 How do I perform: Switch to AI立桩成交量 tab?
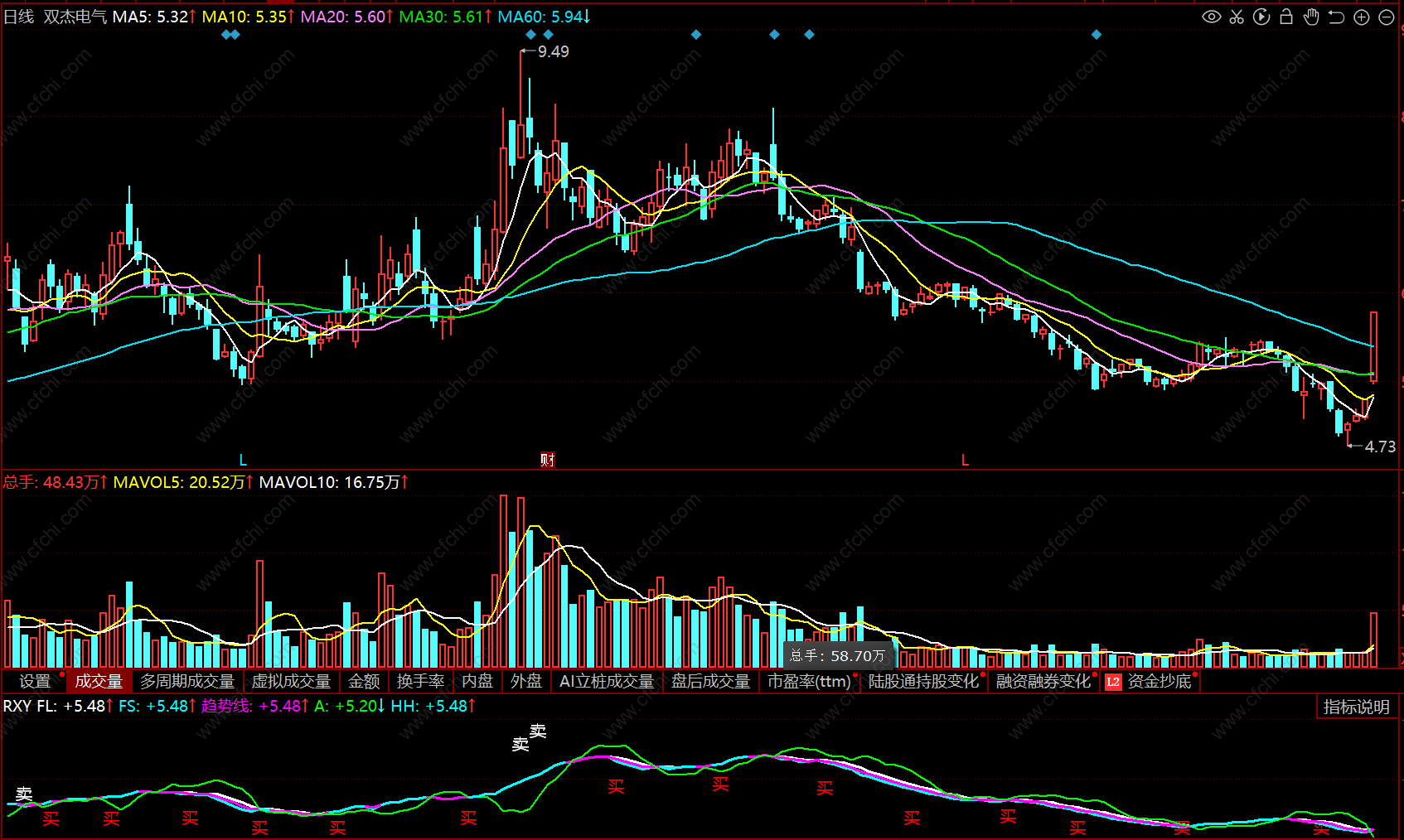(607, 681)
